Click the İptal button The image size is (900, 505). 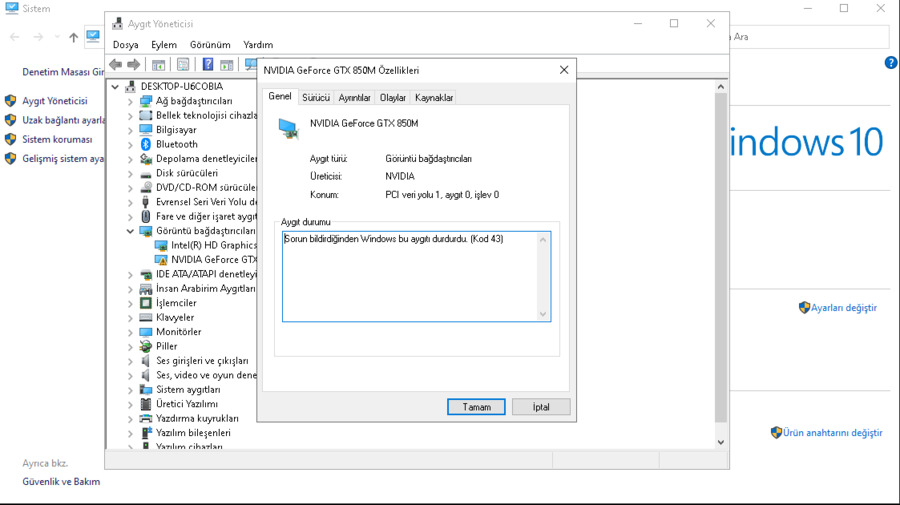point(541,407)
